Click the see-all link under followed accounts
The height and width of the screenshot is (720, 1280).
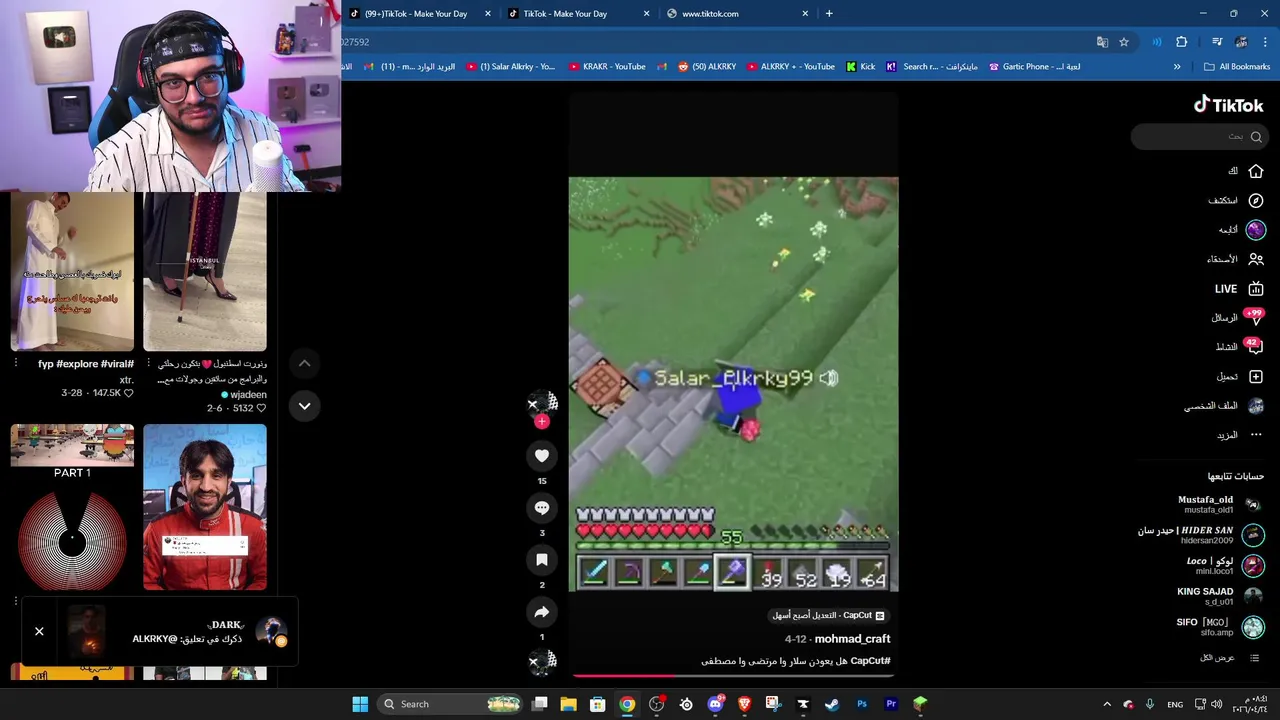(x=1230, y=658)
